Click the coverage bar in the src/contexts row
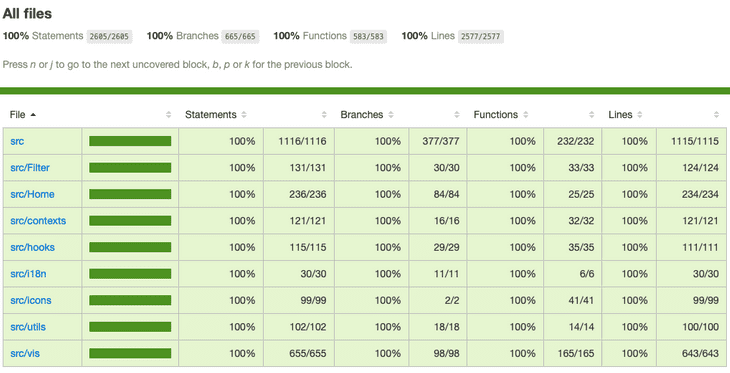The height and width of the screenshot is (373, 730). (x=130, y=221)
